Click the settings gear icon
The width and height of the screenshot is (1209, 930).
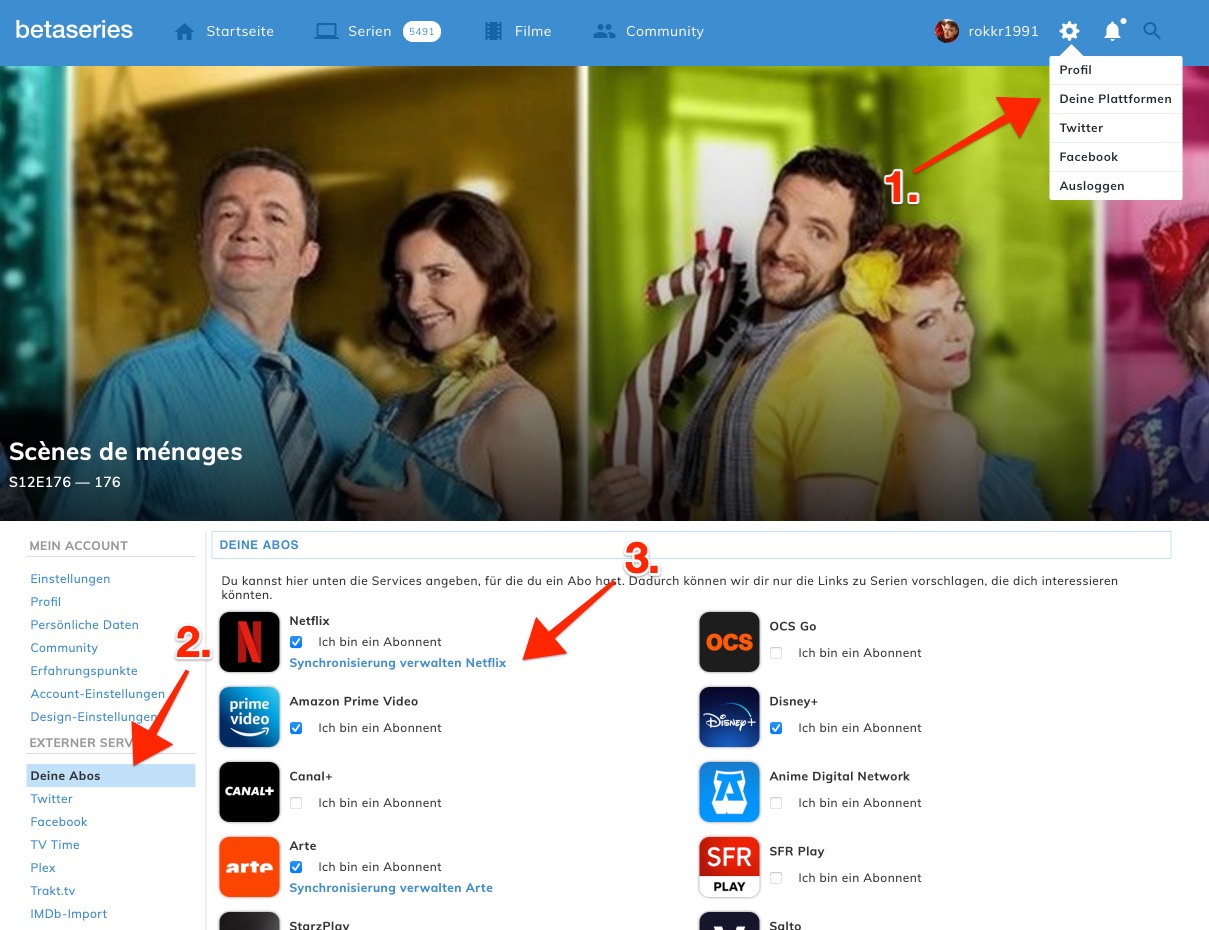pos(1069,31)
